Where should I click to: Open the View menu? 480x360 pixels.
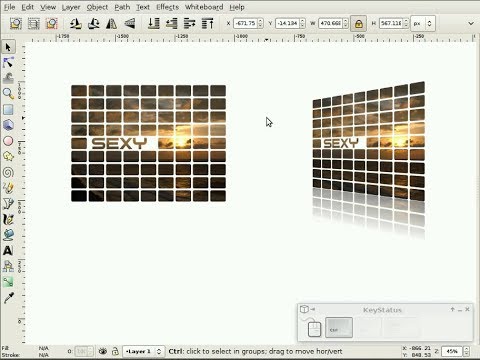coord(48,7)
